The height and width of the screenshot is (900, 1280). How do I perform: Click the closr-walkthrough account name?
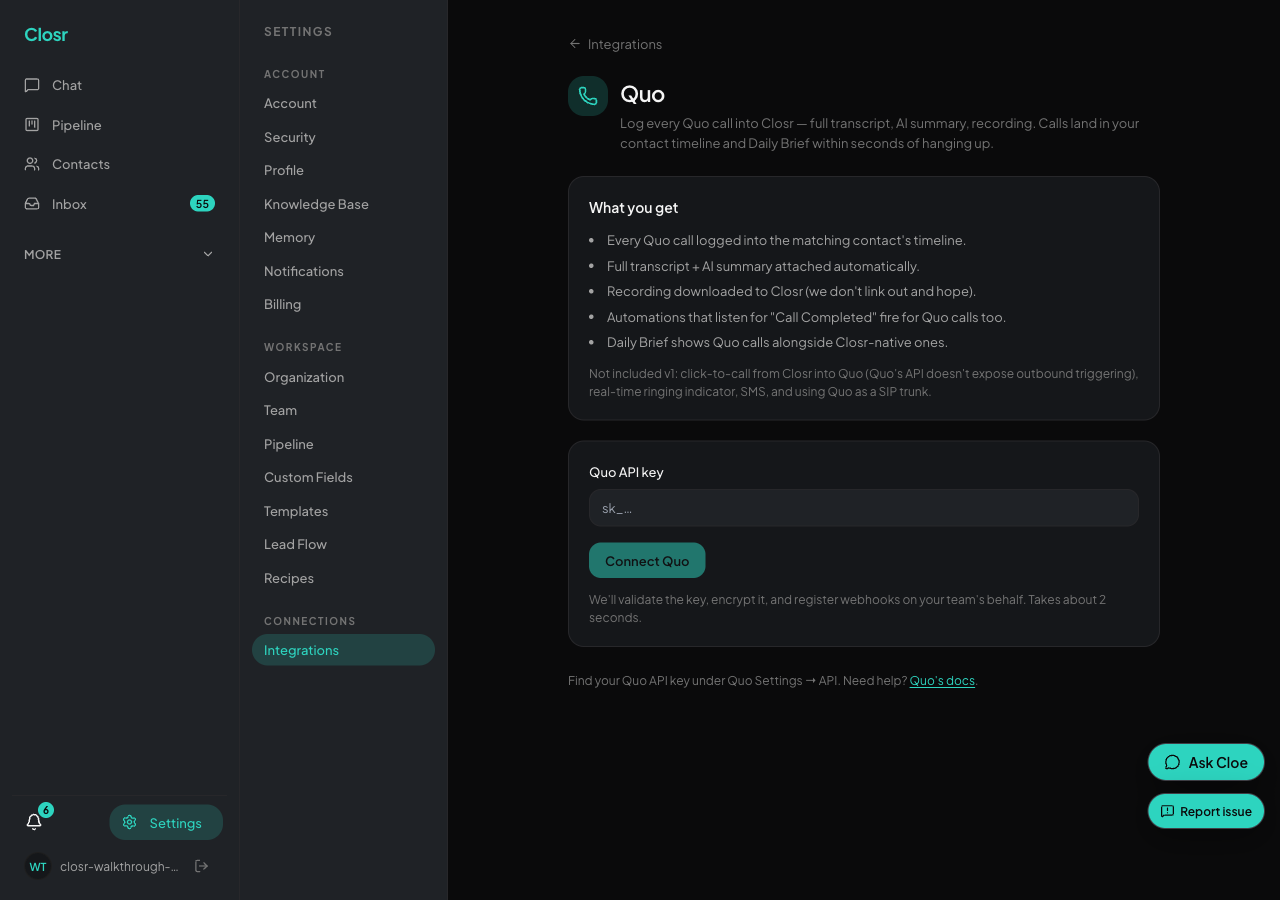(x=119, y=867)
